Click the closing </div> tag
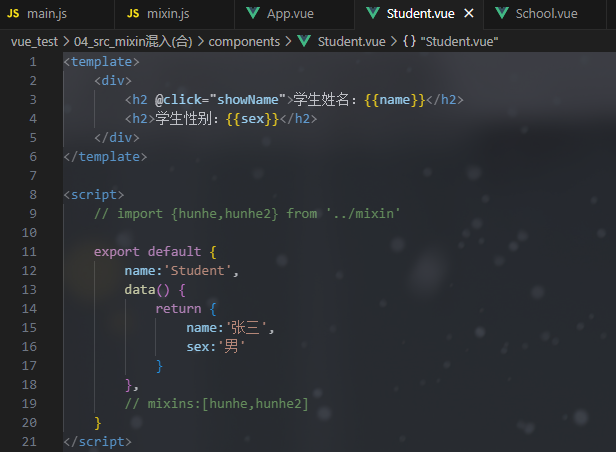 (x=117, y=138)
